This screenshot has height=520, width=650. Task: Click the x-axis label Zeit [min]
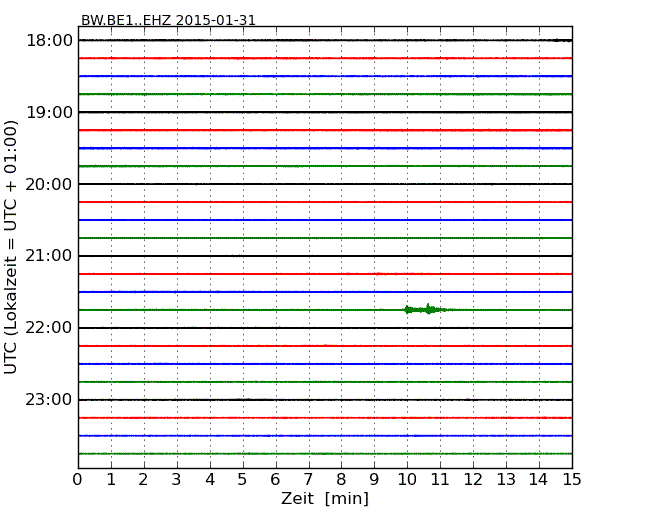coord(325,498)
